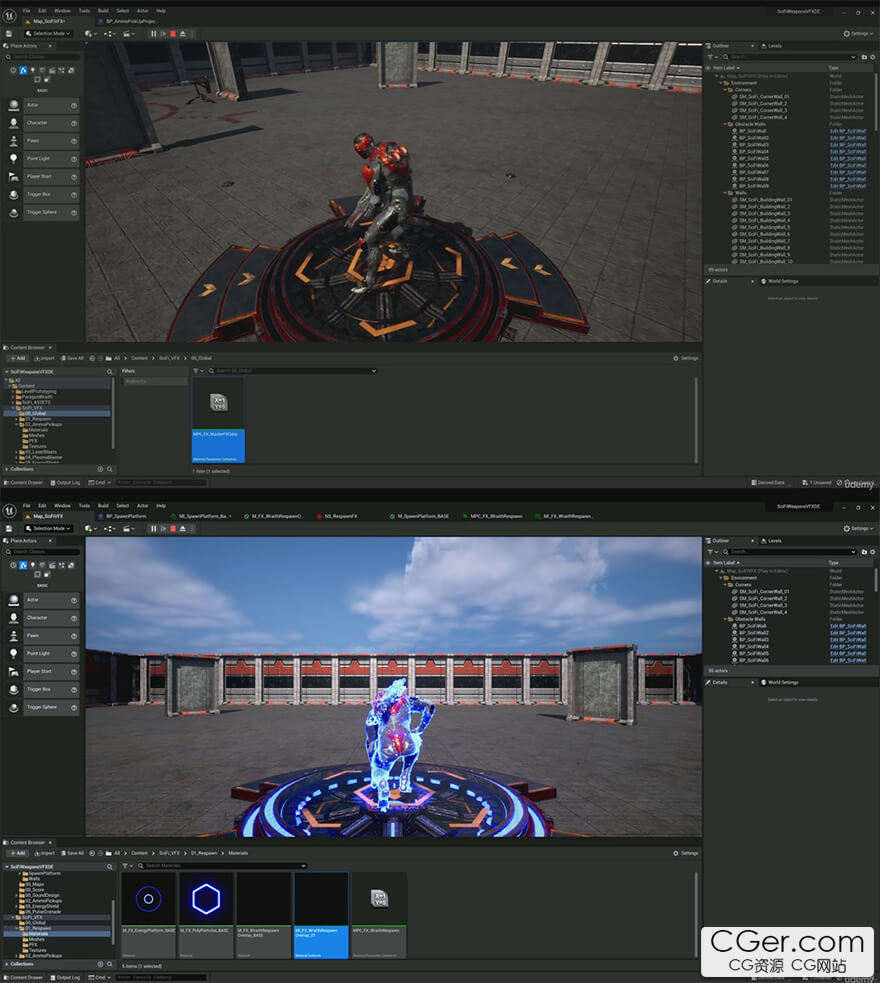Open the Settings dropdown in top editor toolbar
The height and width of the screenshot is (983, 880).
coord(859,34)
